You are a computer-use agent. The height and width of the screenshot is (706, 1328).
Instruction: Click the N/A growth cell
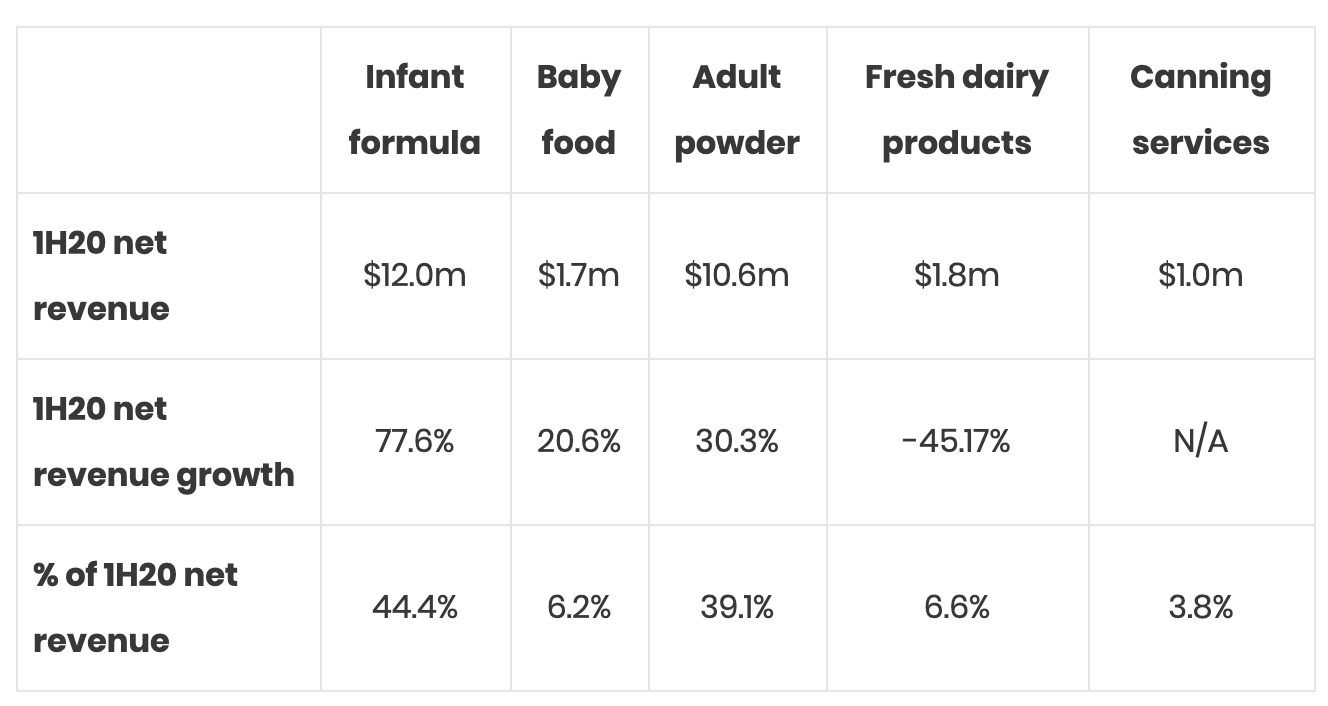point(1200,441)
